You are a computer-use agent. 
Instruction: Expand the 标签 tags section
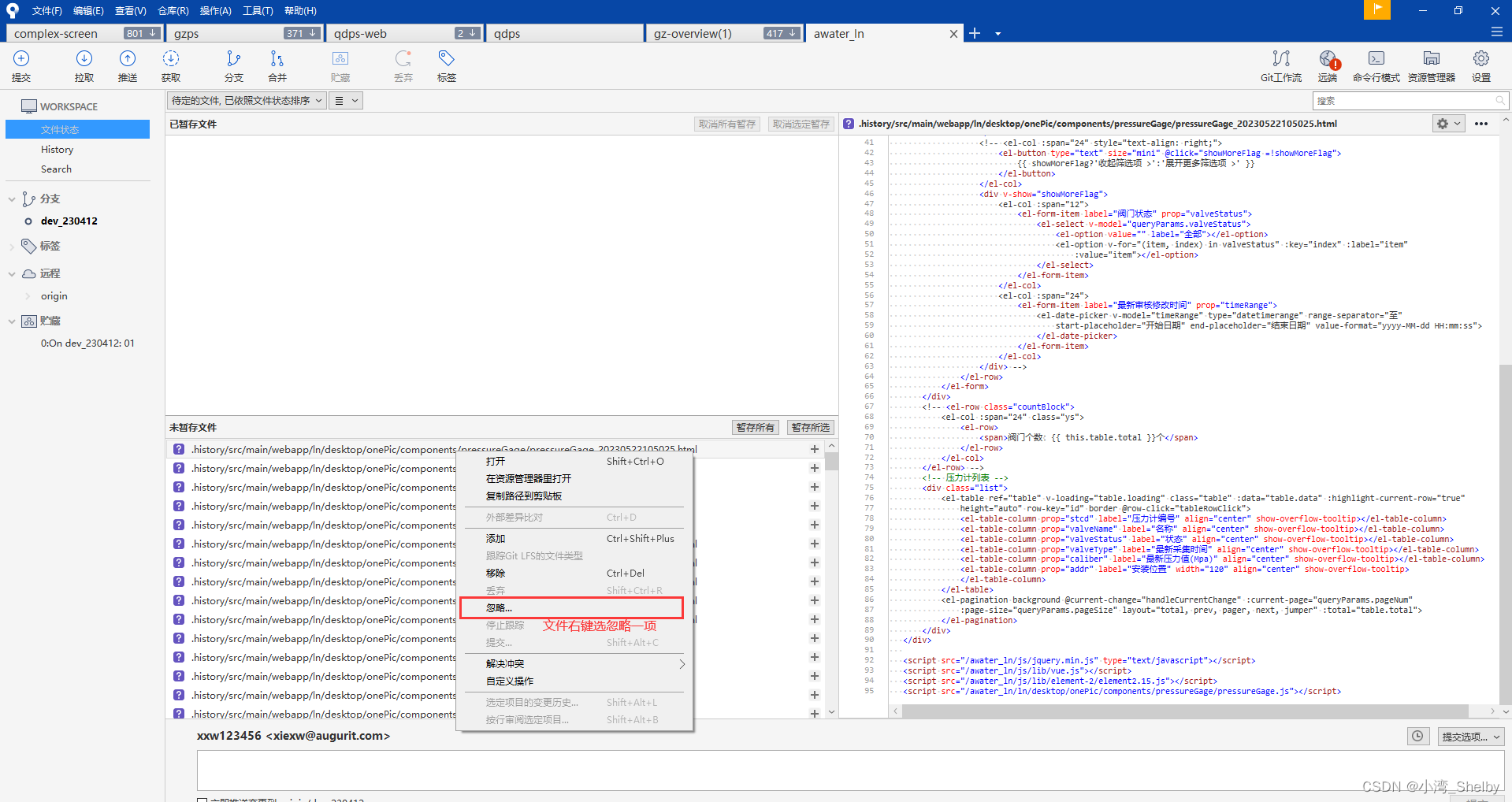click(12, 247)
